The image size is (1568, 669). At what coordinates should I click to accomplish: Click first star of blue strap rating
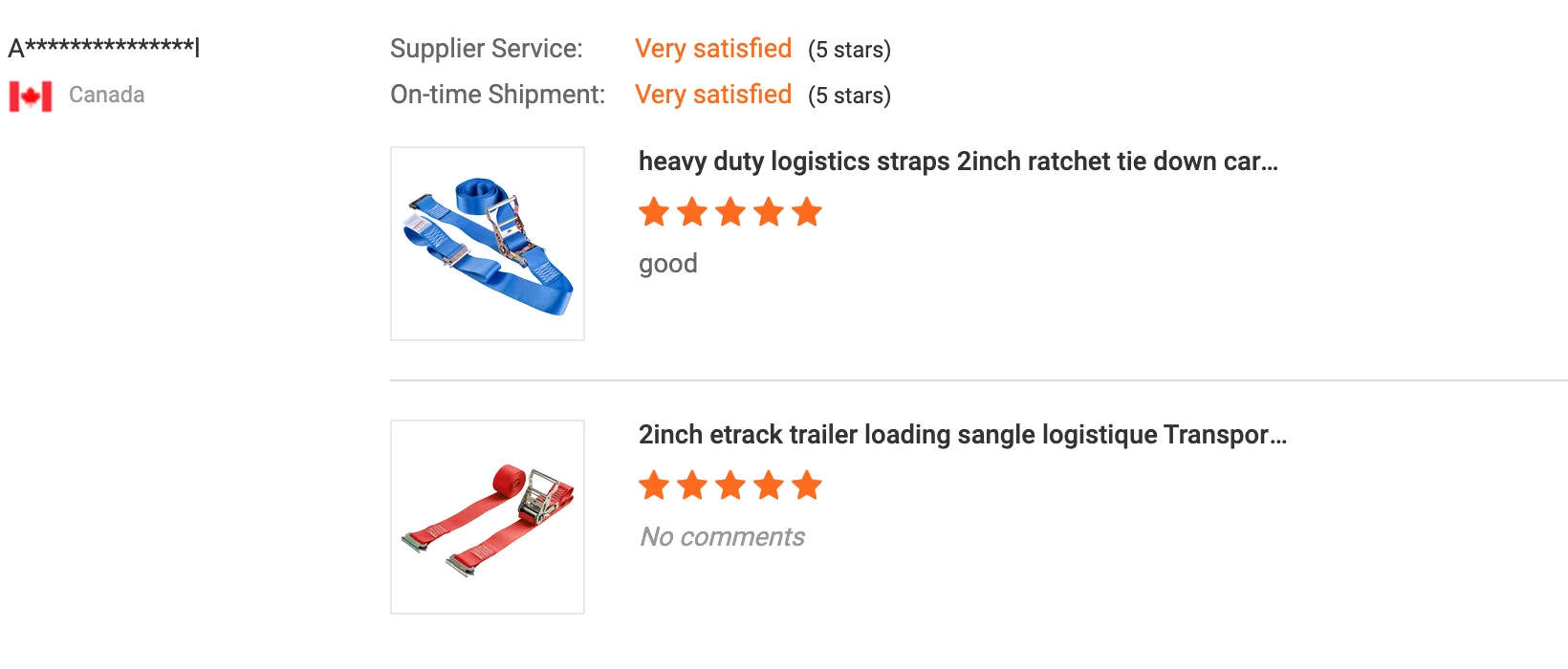(654, 212)
